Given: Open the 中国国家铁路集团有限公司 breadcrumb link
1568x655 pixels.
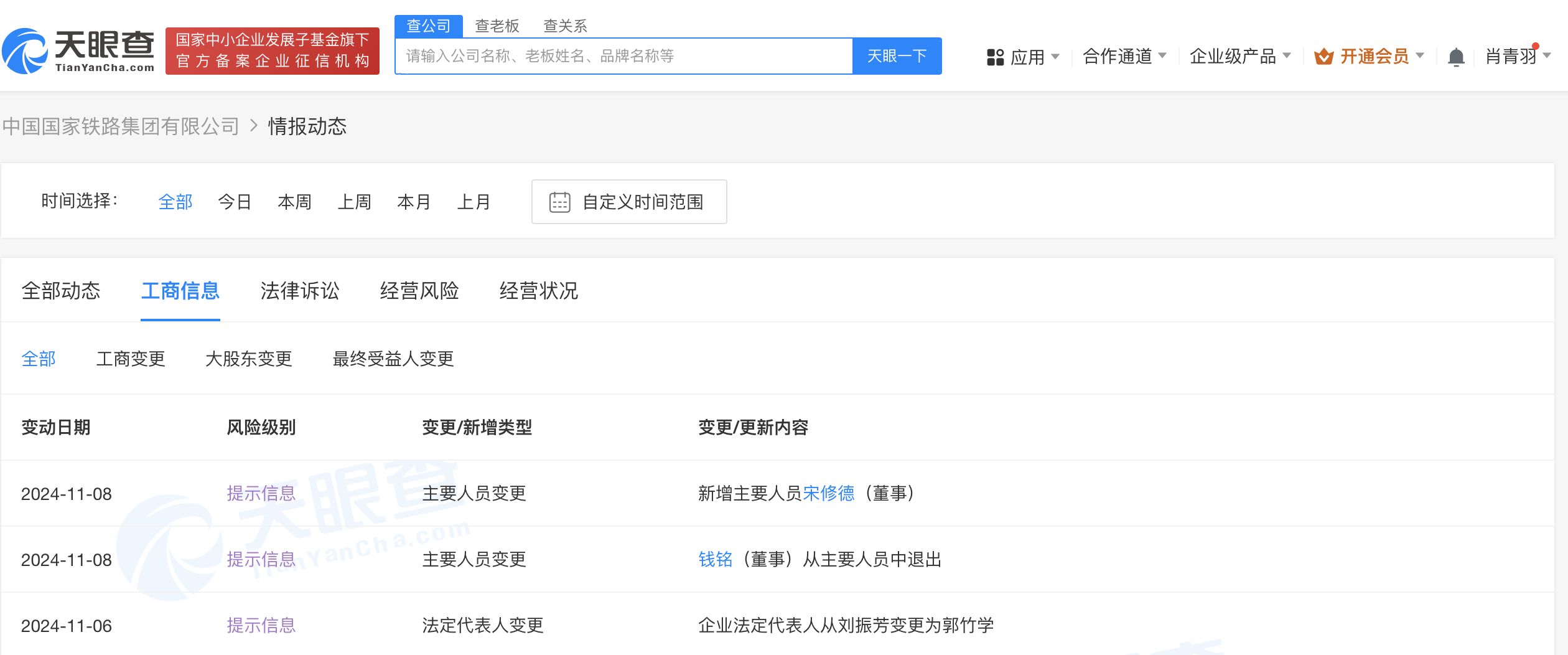Looking at the screenshot, I should pyautogui.click(x=121, y=126).
